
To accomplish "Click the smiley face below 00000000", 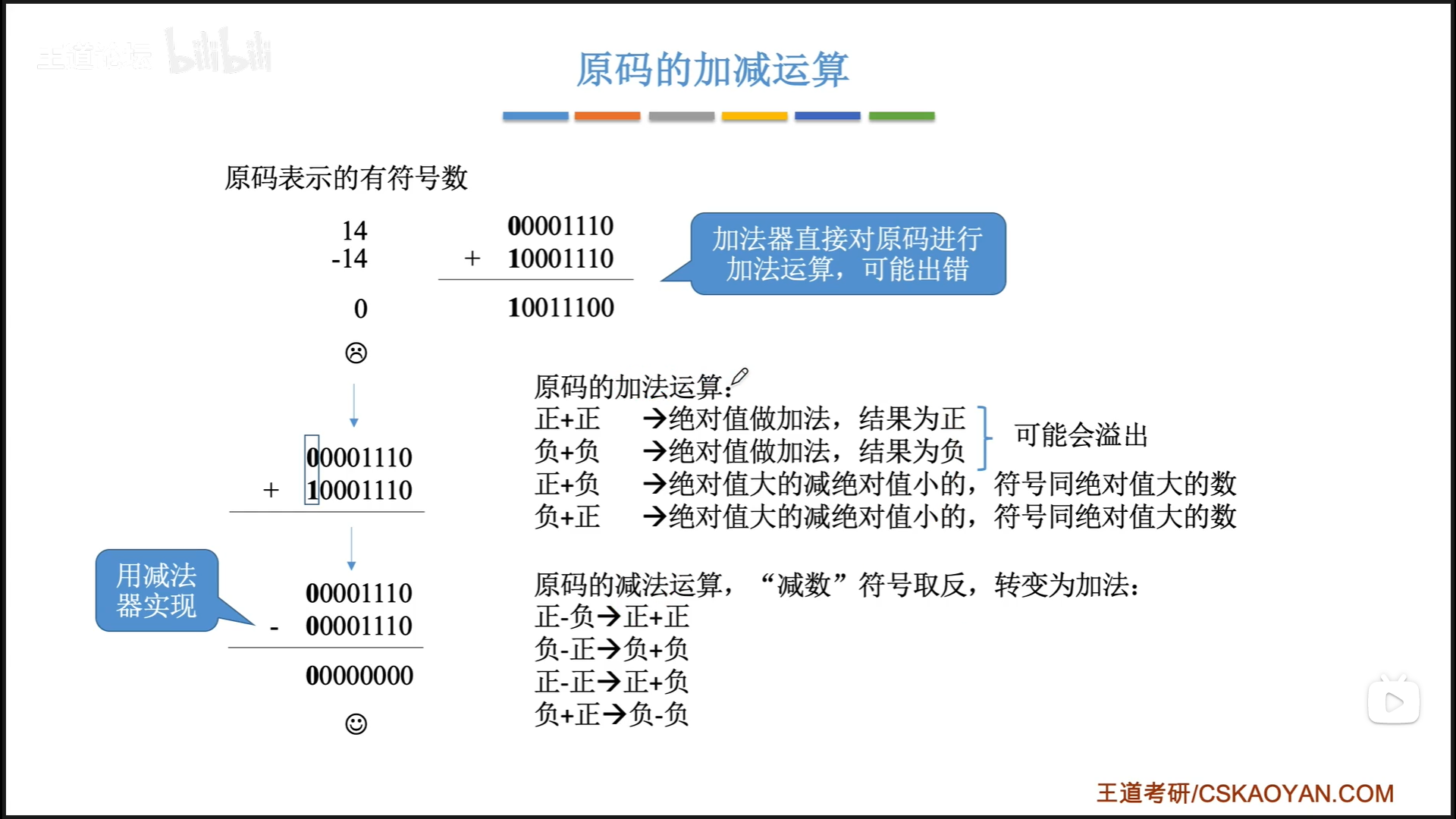I will 356,723.
